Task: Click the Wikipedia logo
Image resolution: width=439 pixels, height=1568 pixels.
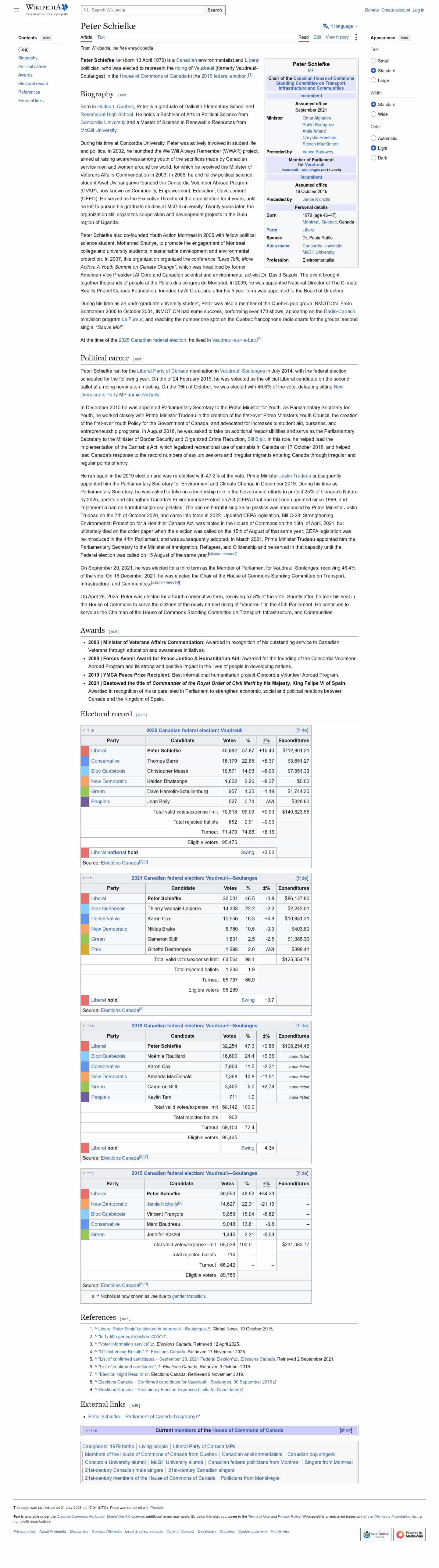Action: point(47,10)
